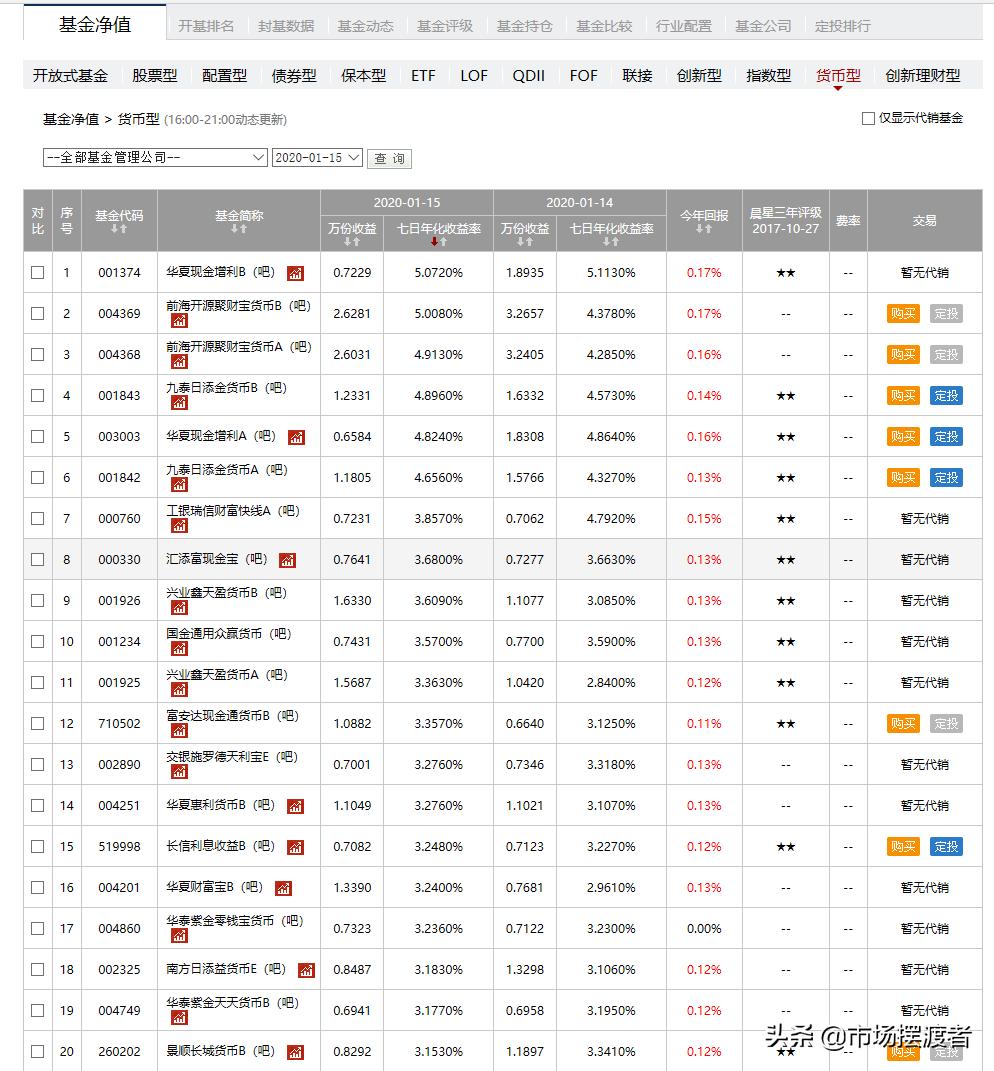Open the 2020-01-15 date dropdown
This screenshot has width=994, height=1071.
pos(317,157)
